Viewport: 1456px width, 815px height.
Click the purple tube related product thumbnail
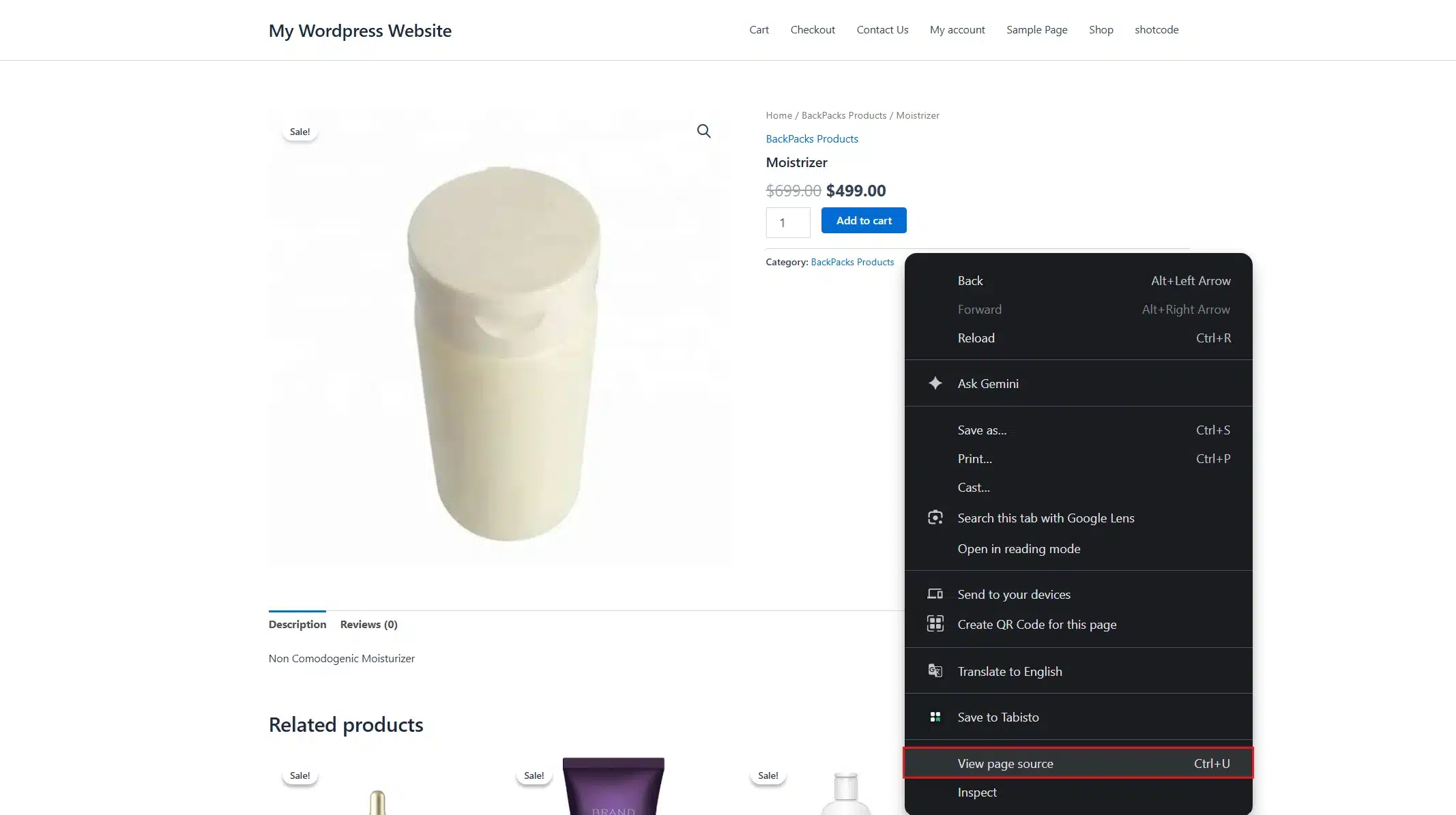pos(613,786)
